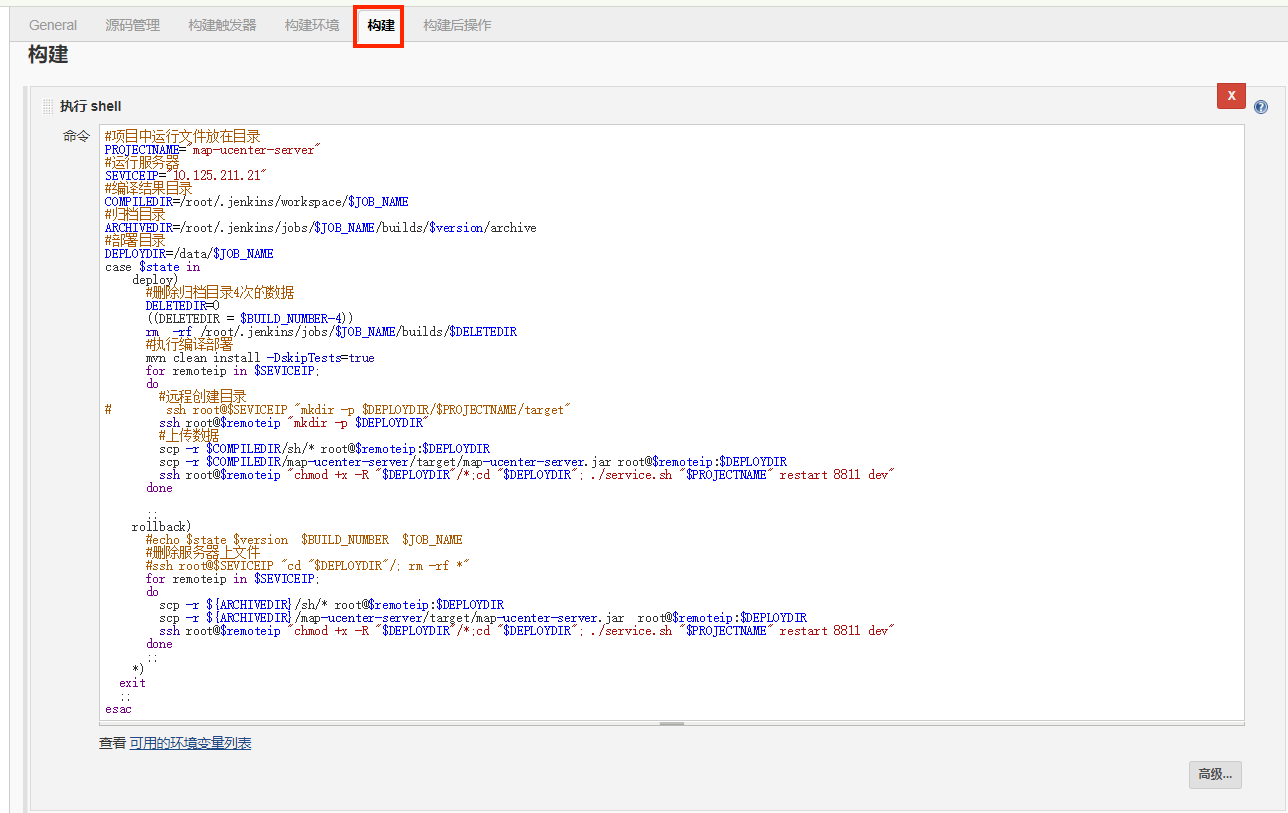Click the '#删除服务器上文件' comment line
Image resolution: width=1288 pixels, height=813 pixels.
[x=203, y=553]
